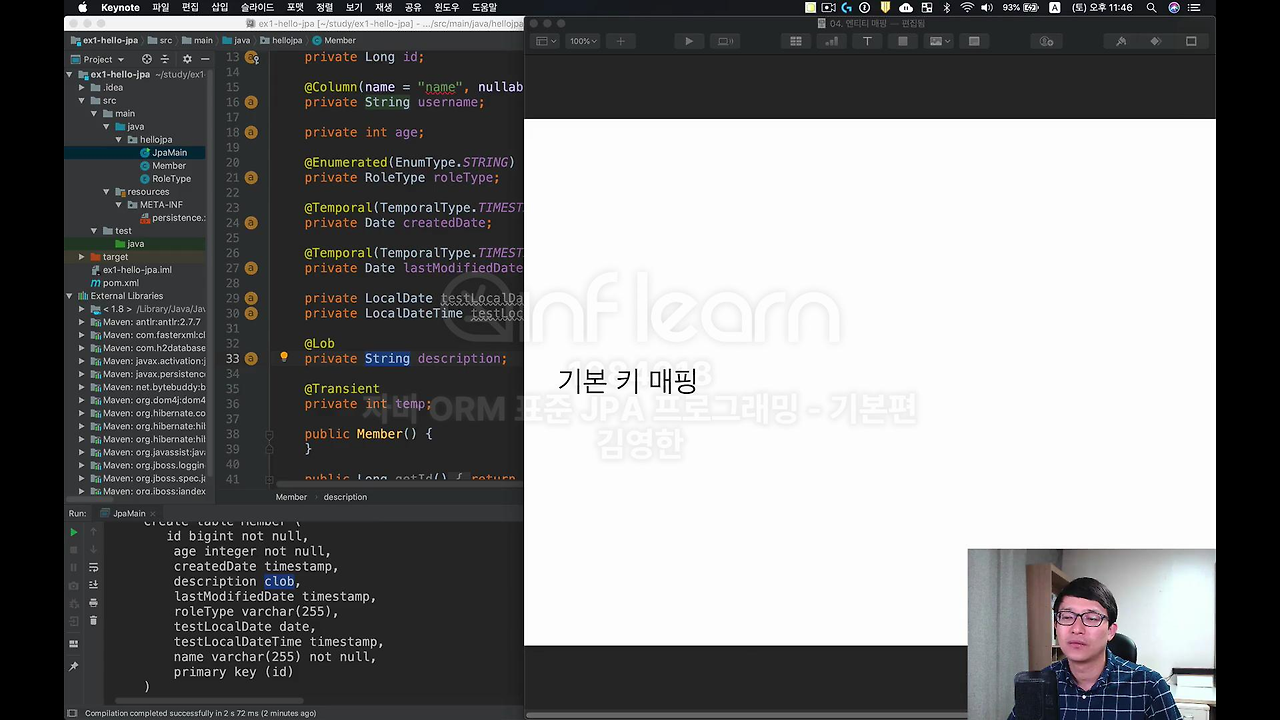
Task: Hide the Project panel with minus icon
Action: pos(204,59)
